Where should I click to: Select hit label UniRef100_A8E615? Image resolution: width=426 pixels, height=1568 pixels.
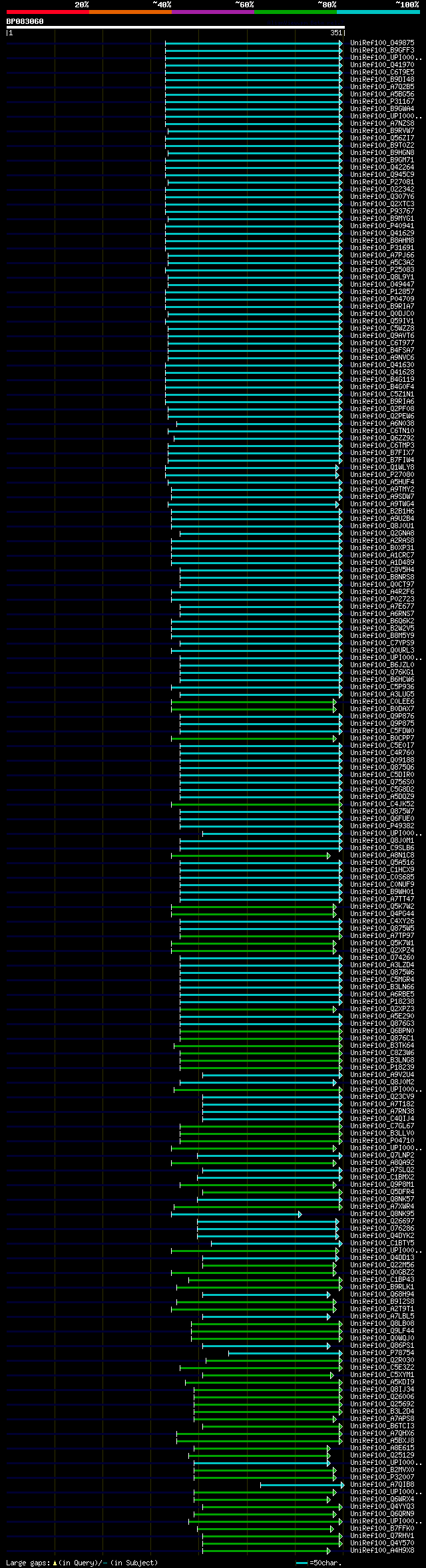click(382, 1448)
